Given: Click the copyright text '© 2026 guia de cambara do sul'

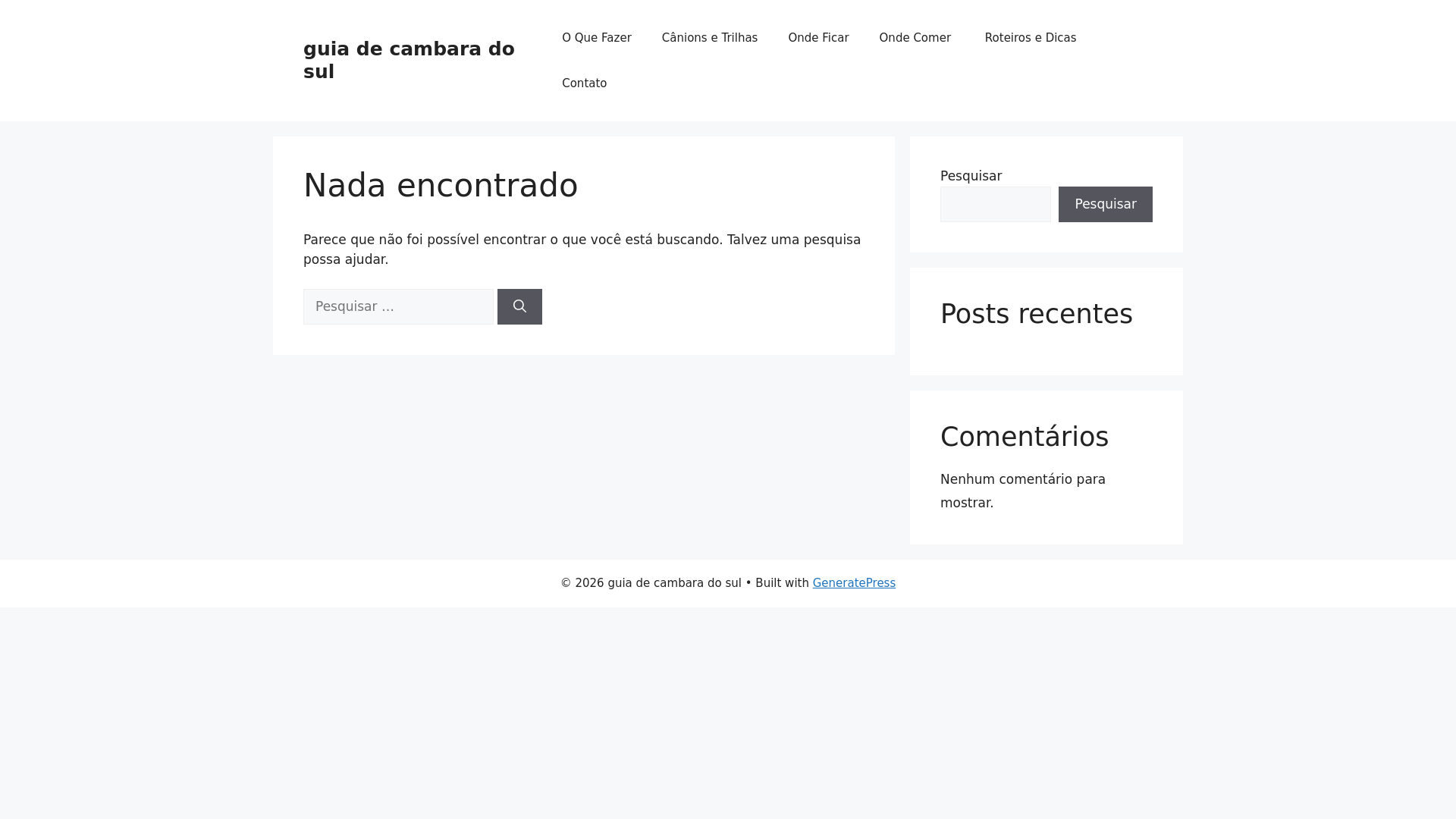Looking at the screenshot, I should coord(651,583).
